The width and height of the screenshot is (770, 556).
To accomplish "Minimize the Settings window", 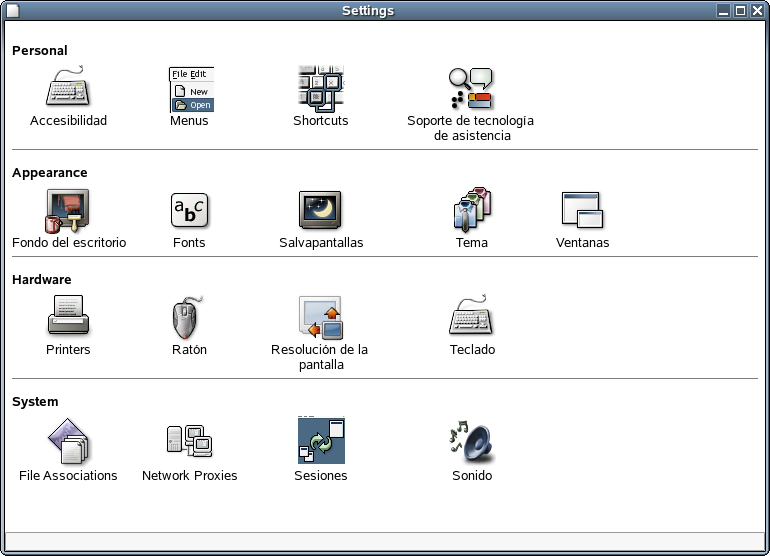I will (723, 10).
